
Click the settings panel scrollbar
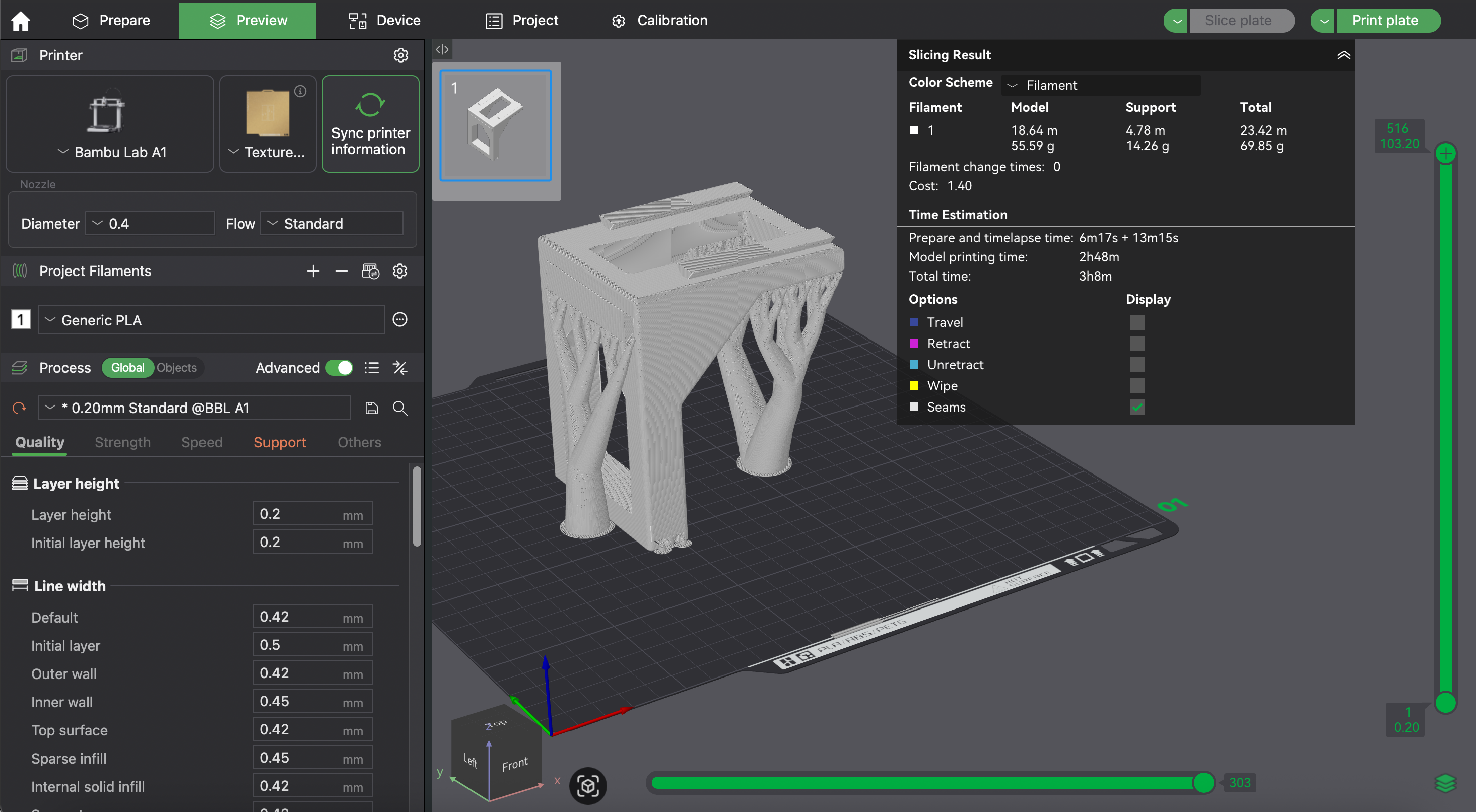tap(417, 507)
